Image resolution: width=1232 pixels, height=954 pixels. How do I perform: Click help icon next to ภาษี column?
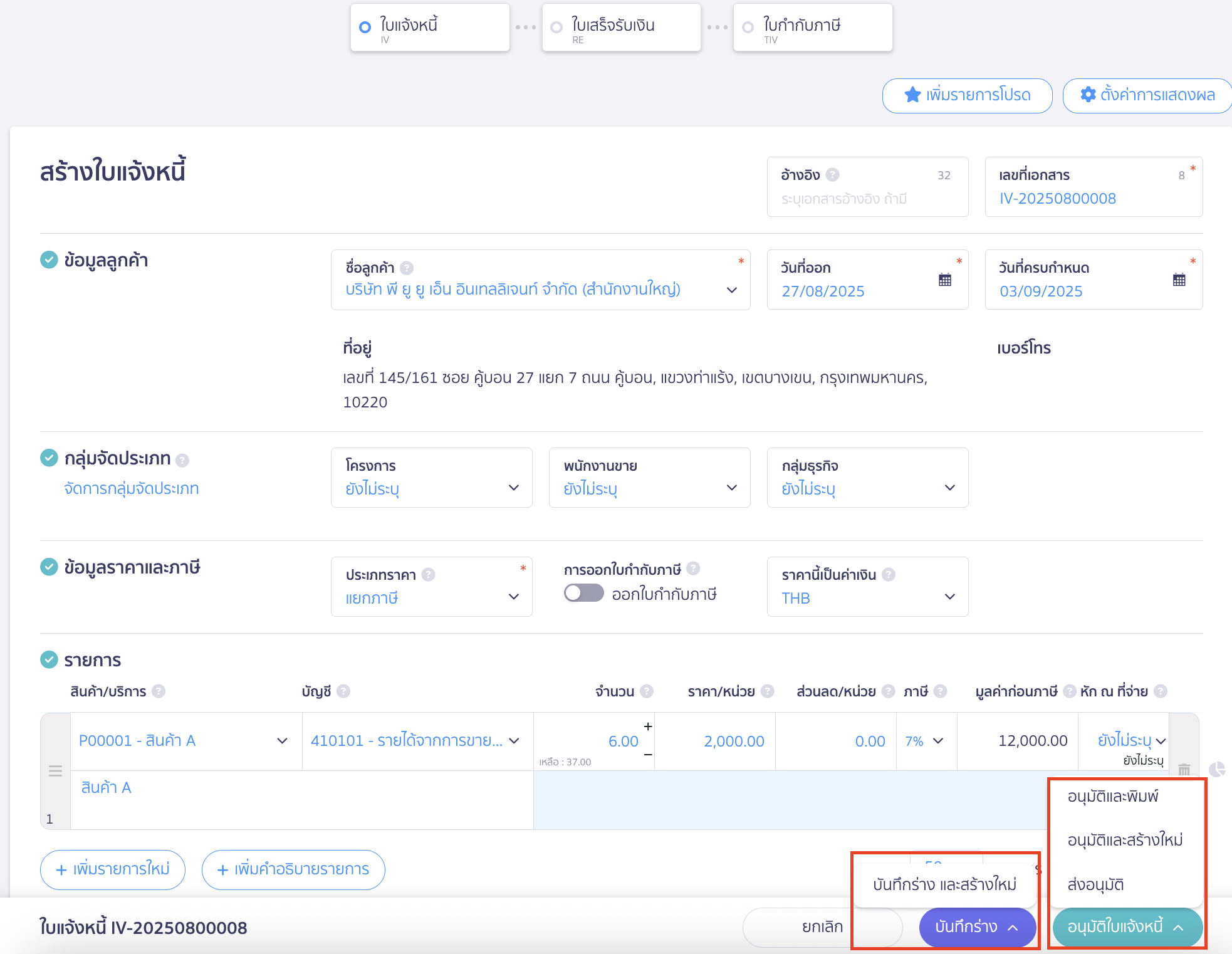940,691
